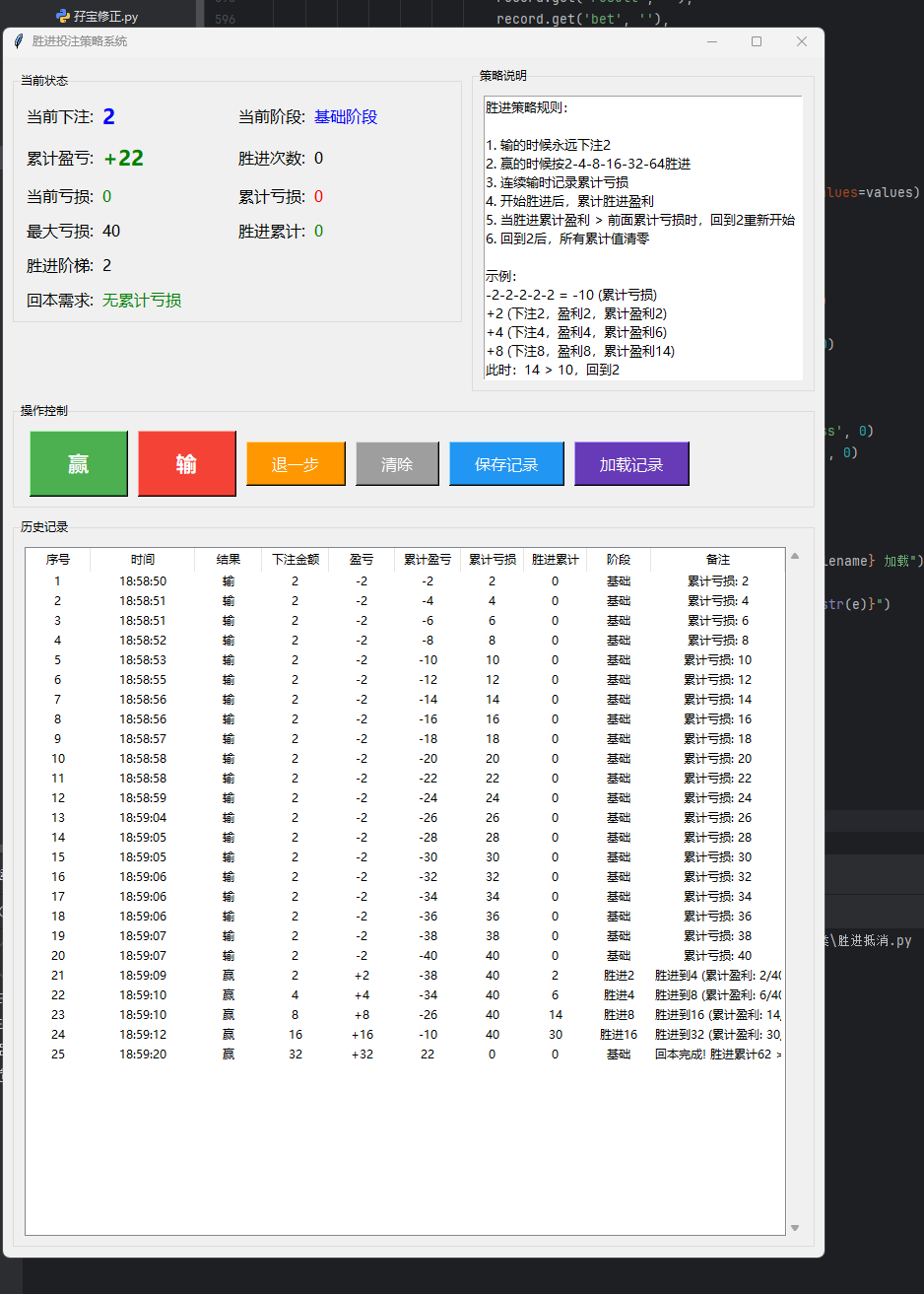Click the red 输 (lose) button

pos(187,463)
